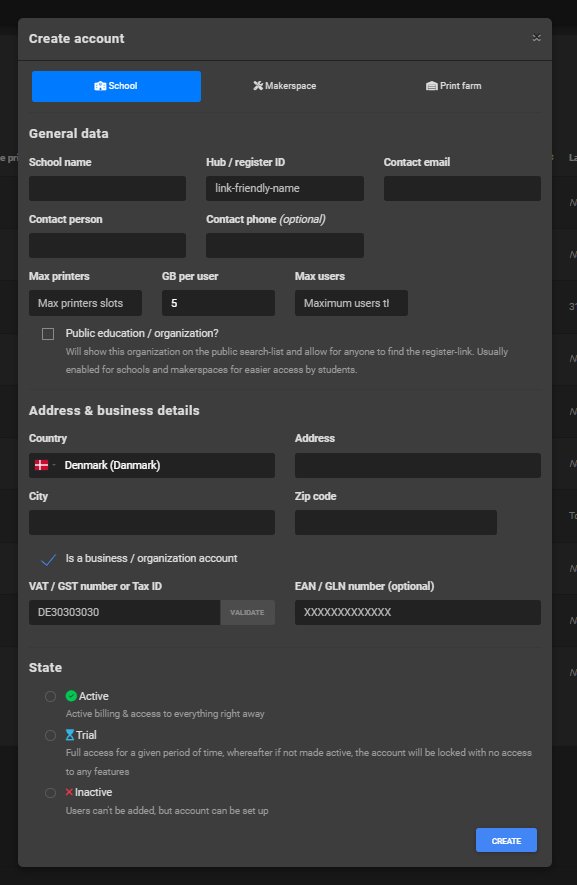
Task: Click the 'Address & business details' heading
Action: coord(115,410)
